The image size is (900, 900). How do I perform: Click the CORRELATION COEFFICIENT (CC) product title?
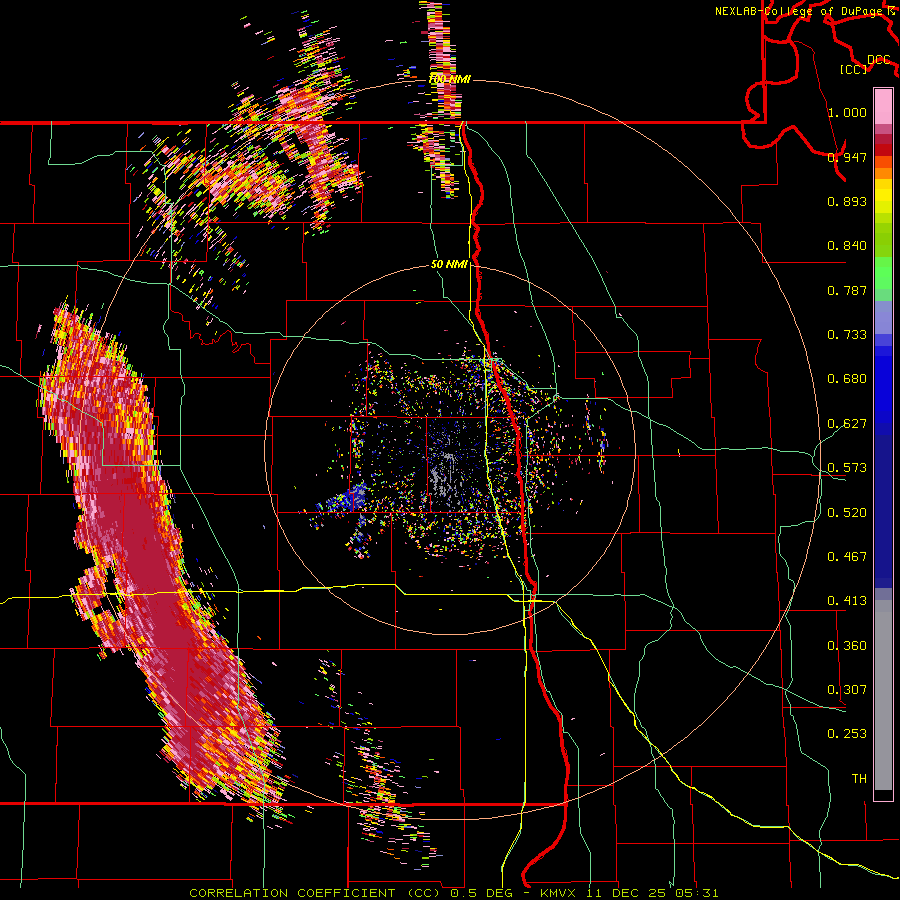tap(315, 893)
